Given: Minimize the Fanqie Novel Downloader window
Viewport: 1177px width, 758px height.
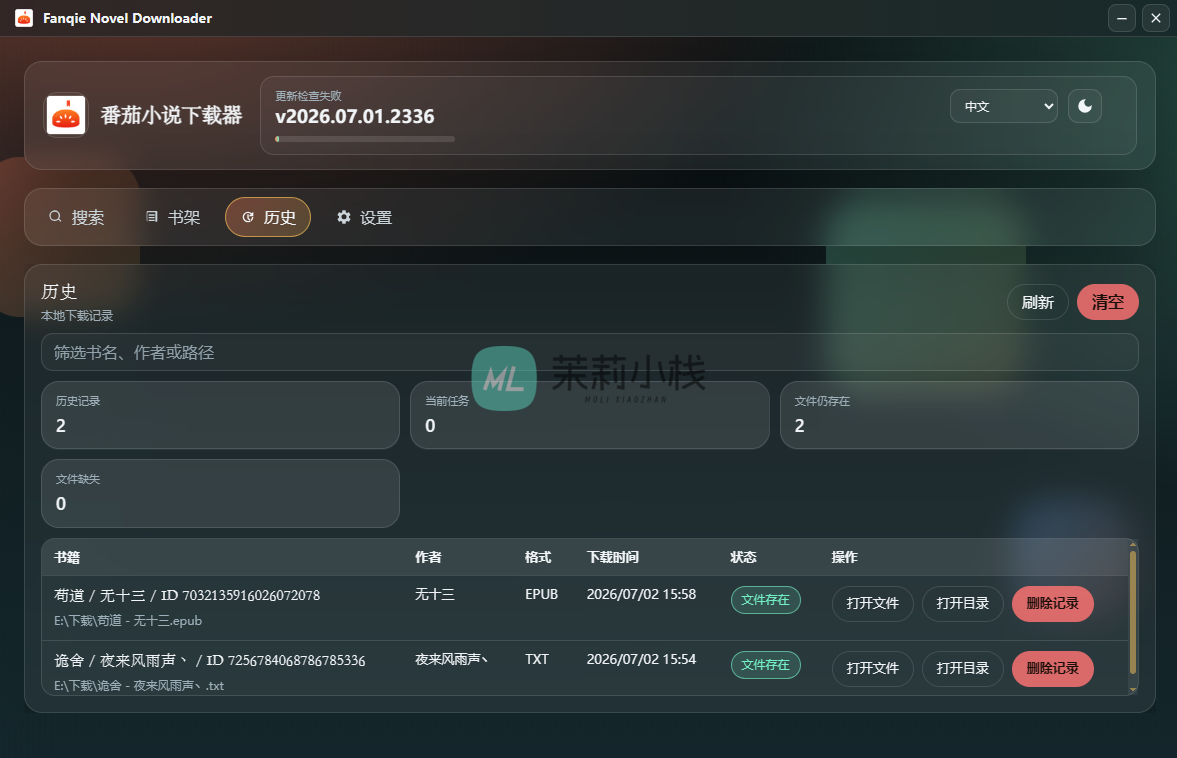Looking at the screenshot, I should point(1121,18).
